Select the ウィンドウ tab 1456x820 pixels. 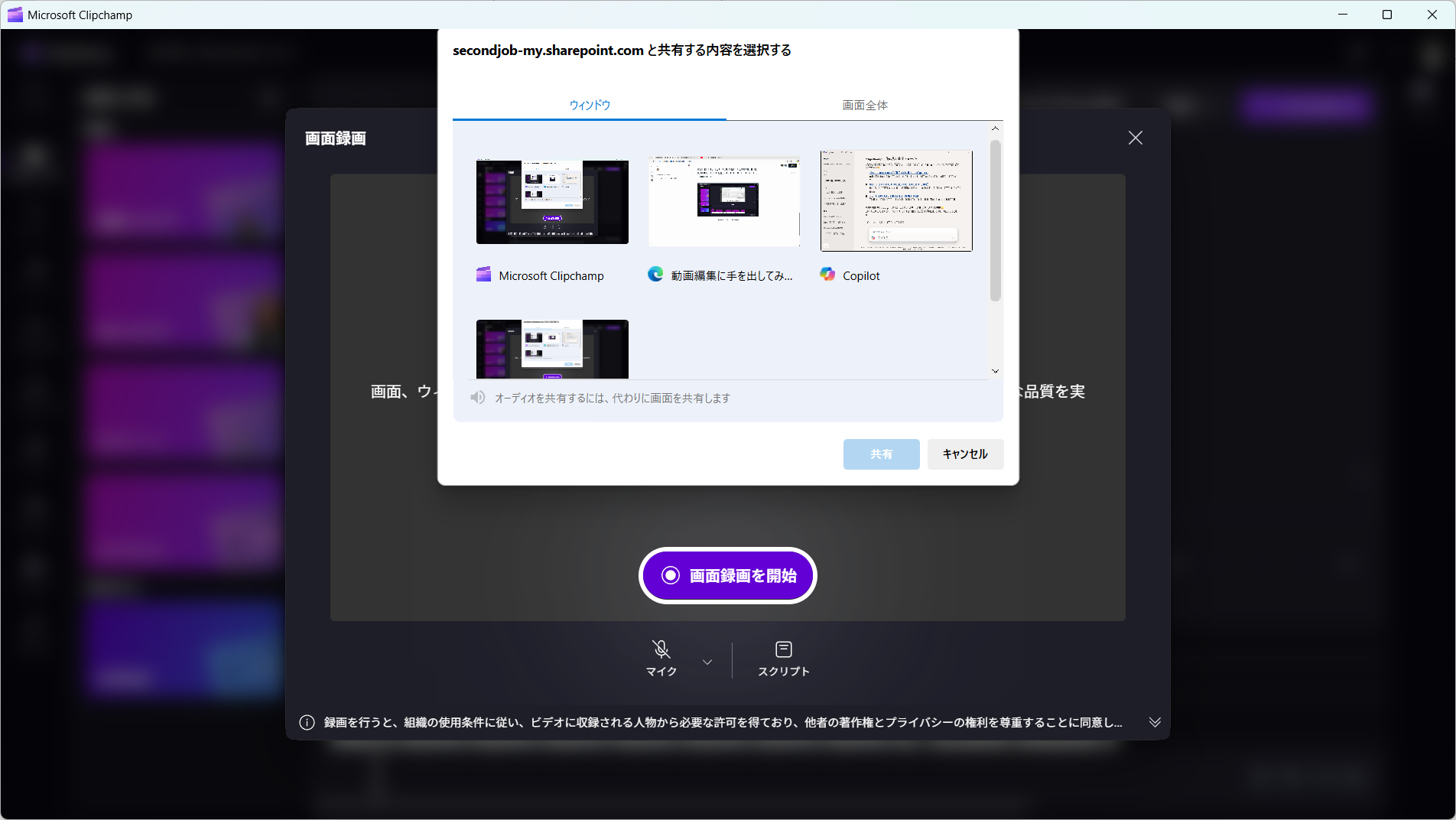590,105
